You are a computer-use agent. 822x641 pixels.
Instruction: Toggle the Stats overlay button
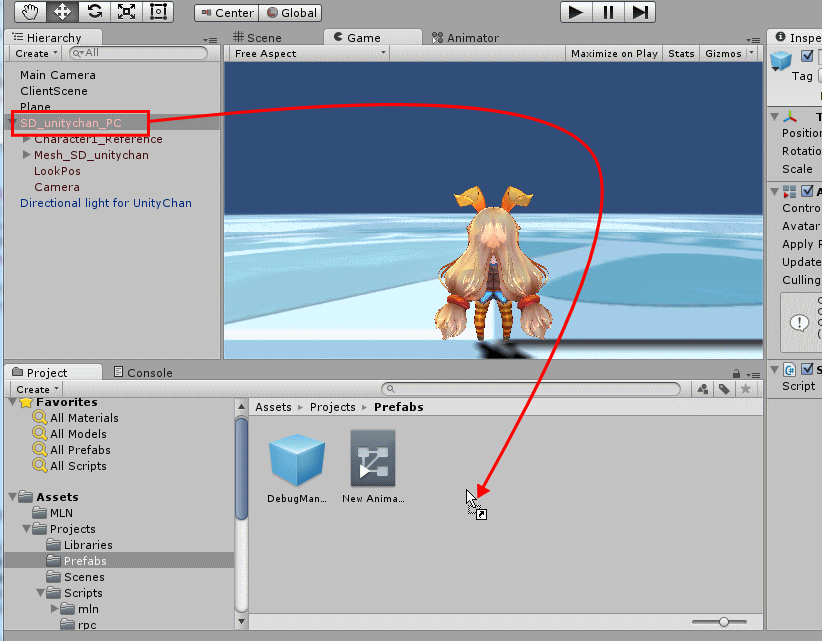(x=681, y=53)
